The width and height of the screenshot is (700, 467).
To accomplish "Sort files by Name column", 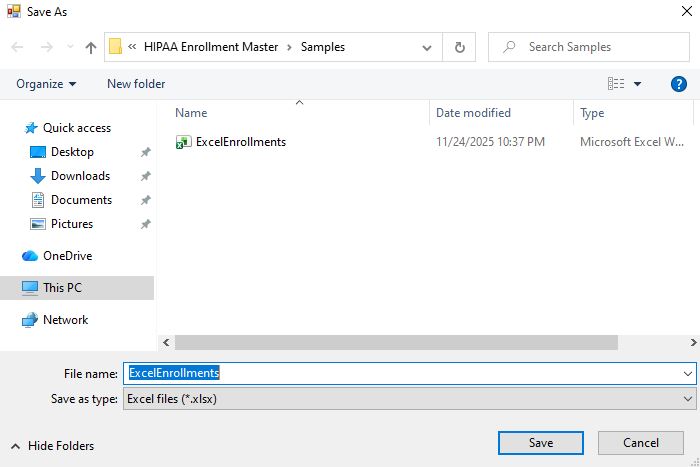I will [191, 113].
